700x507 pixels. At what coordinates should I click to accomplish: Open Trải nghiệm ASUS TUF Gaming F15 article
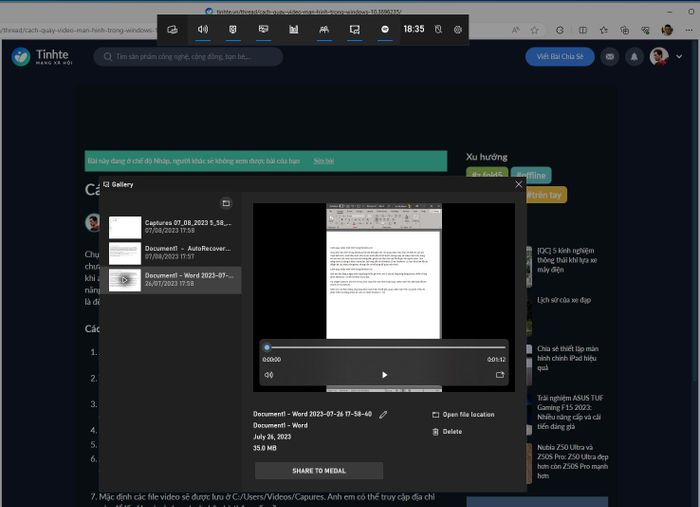click(x=570, y=412)
